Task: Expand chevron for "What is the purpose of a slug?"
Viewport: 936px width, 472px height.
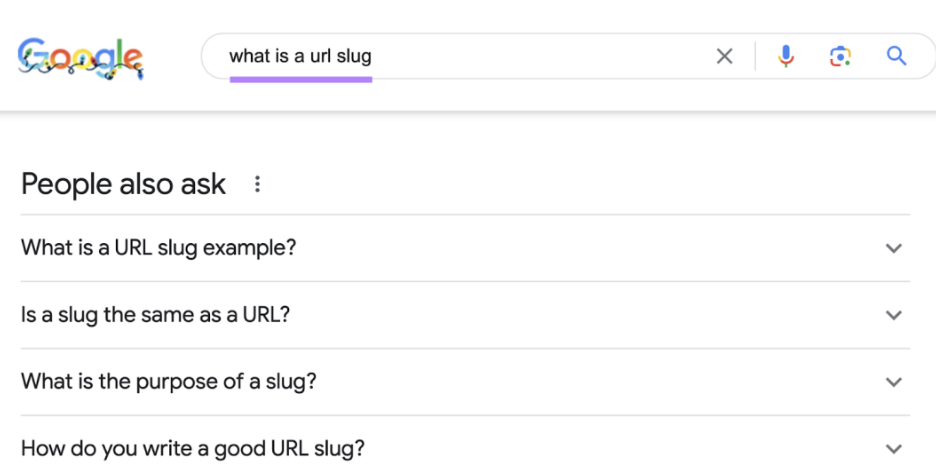Action: (894, 382)
